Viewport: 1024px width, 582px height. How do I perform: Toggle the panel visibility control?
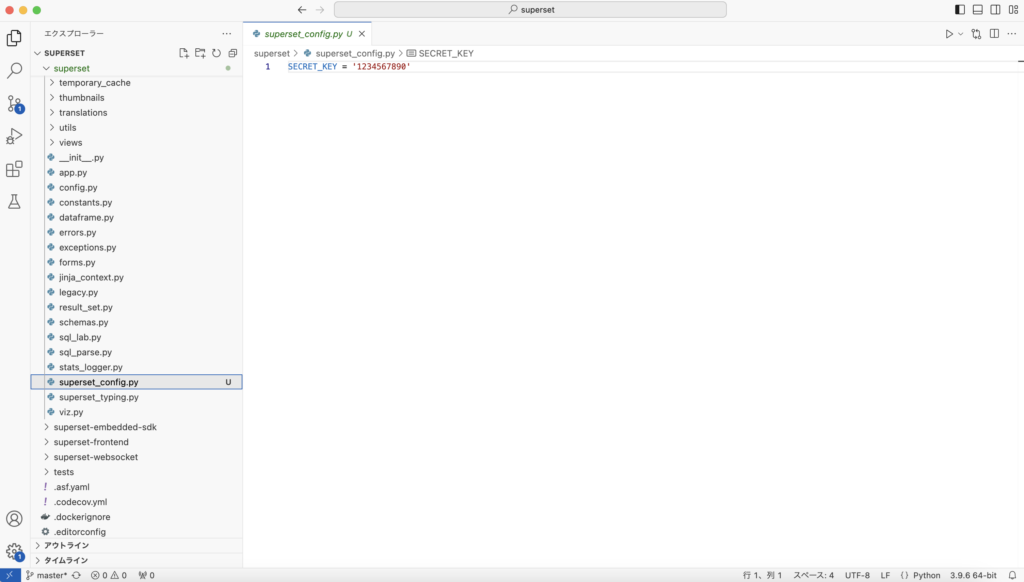point(976,9)
